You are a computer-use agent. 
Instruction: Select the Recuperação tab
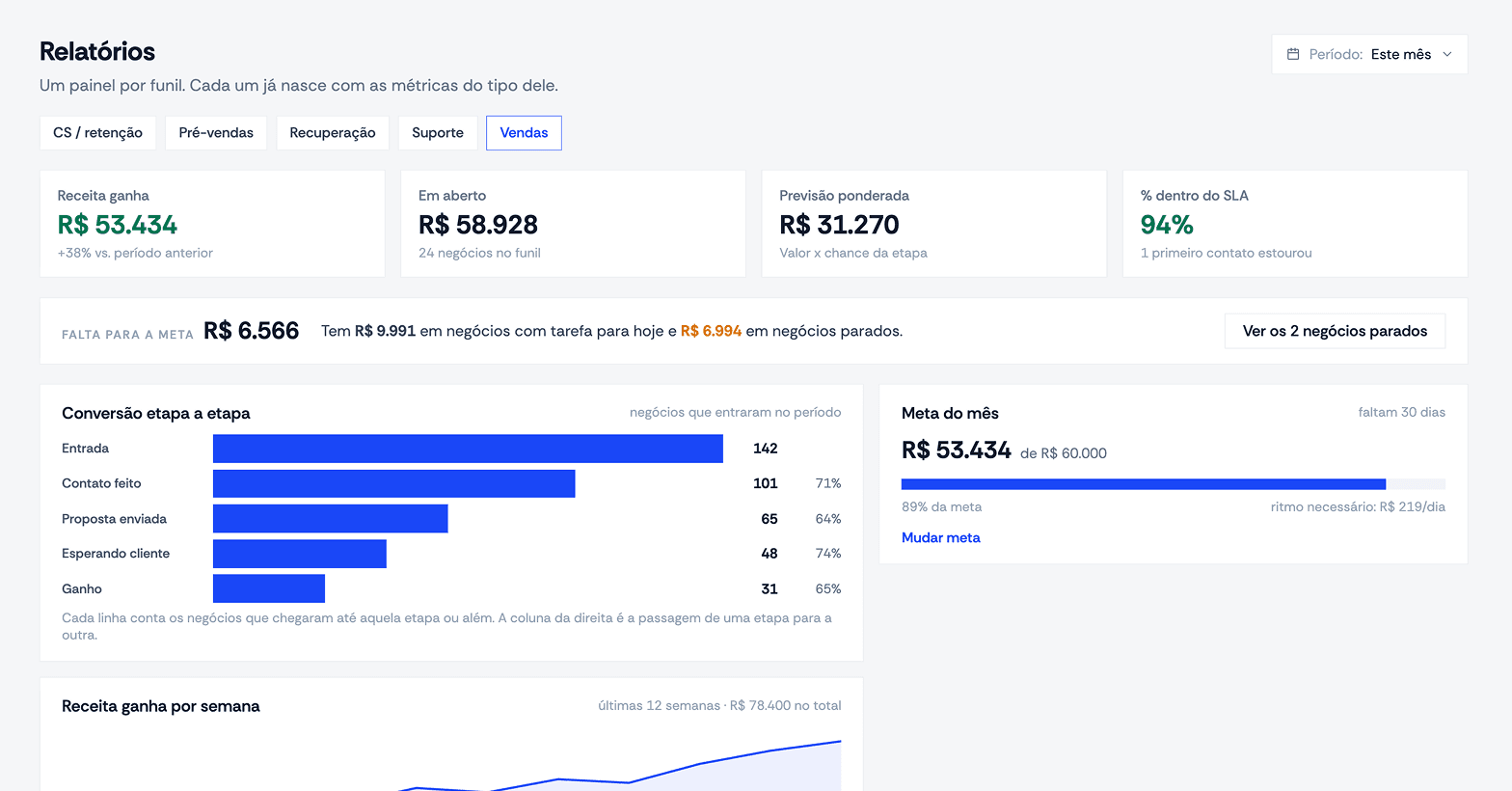[x=333, y=133]
